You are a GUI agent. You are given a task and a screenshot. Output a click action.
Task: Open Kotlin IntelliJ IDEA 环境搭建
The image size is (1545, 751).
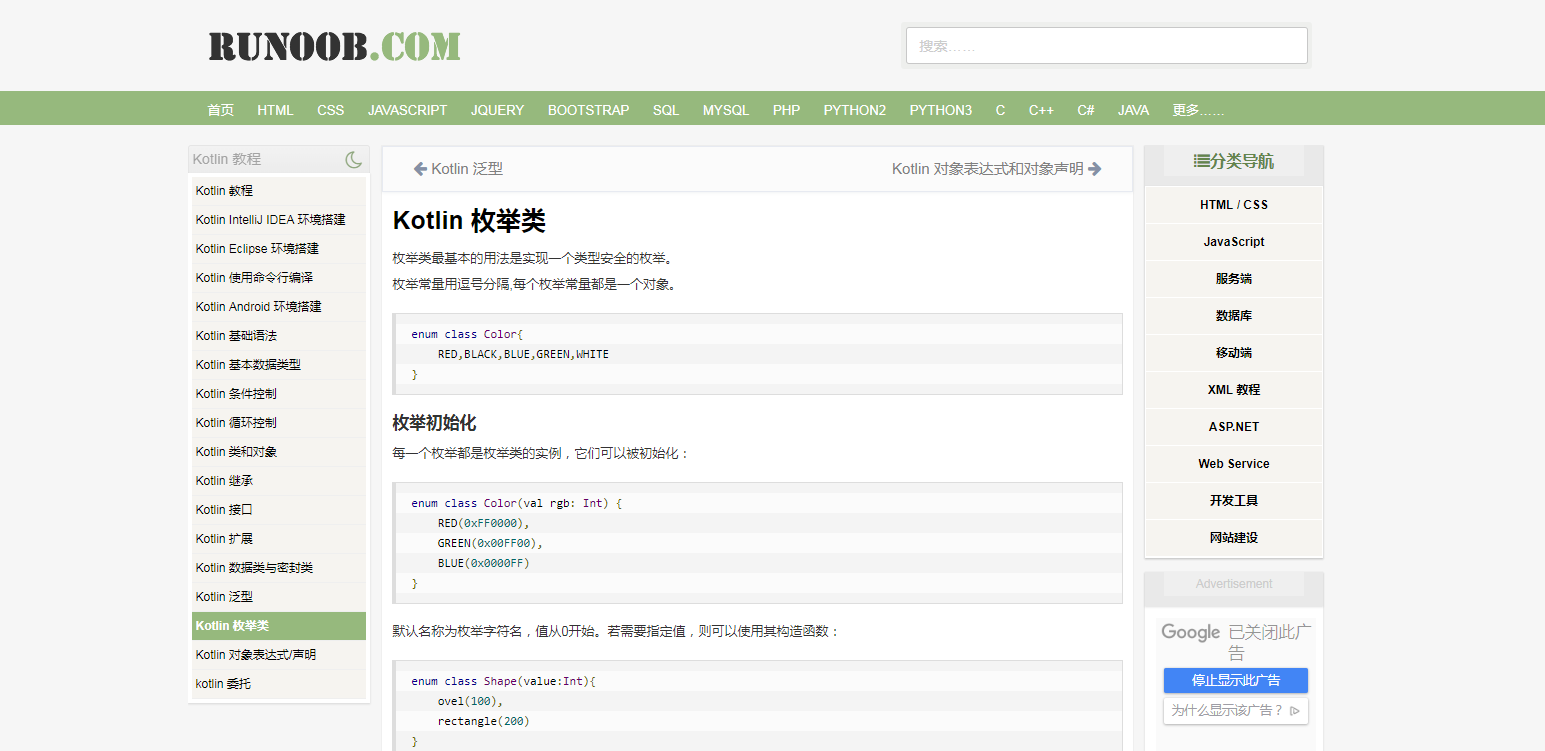pyautogui.click(x=279, y=220)
